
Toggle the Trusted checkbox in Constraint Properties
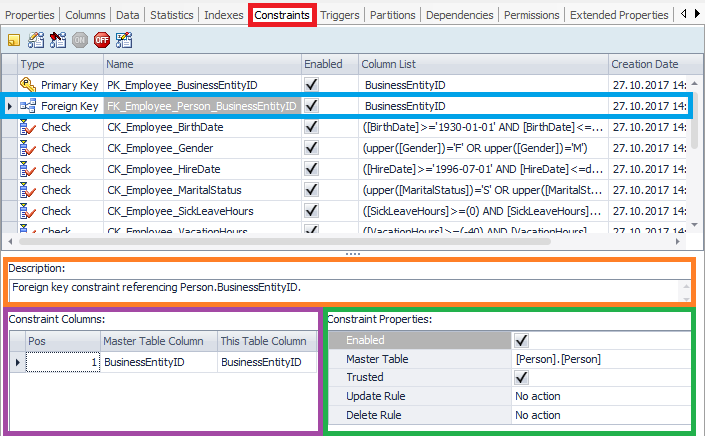coord(520,377)
